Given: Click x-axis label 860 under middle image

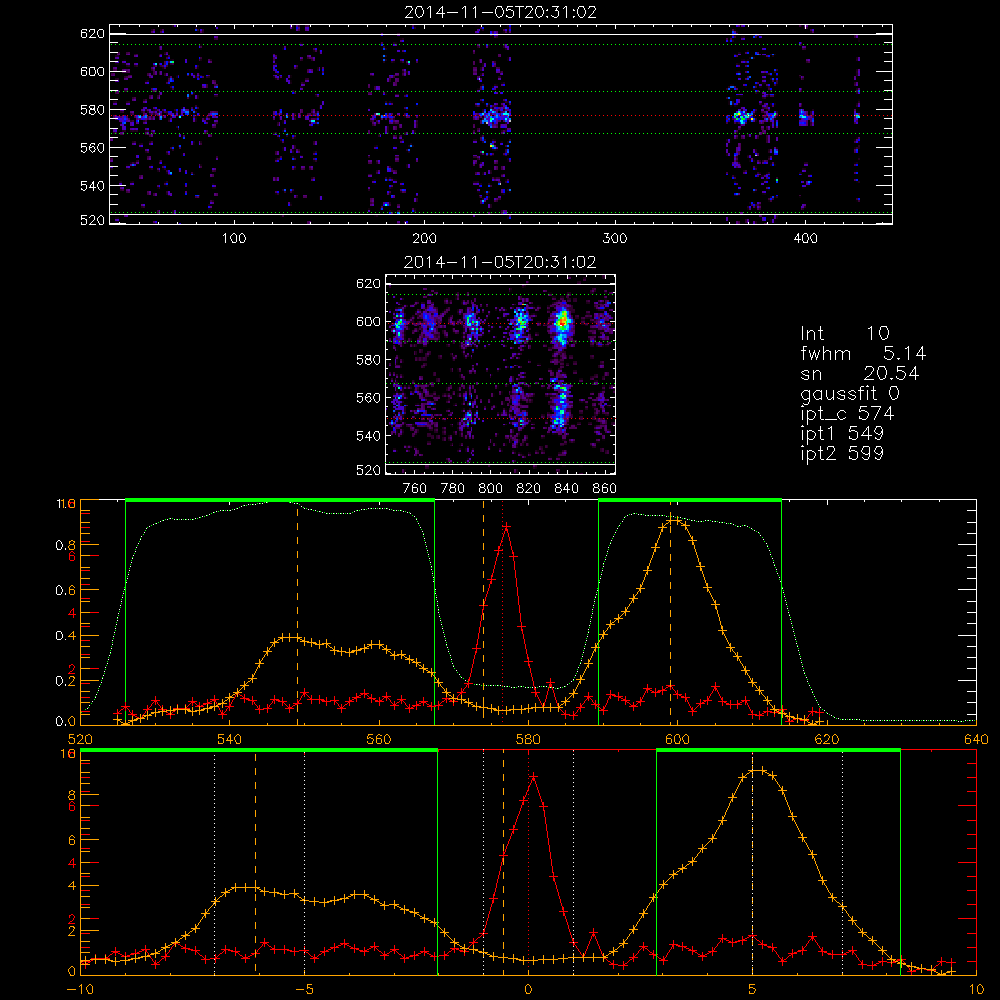Looking at the screenshot, I should tap(605, 489).
